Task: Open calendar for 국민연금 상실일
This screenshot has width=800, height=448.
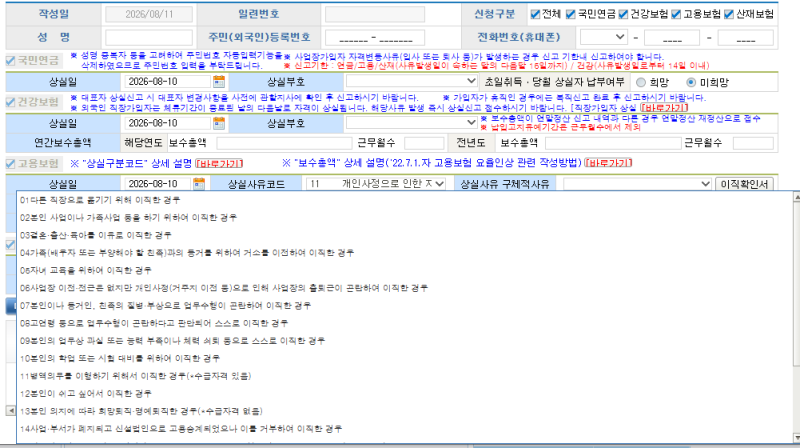Action: coord(219,81)
